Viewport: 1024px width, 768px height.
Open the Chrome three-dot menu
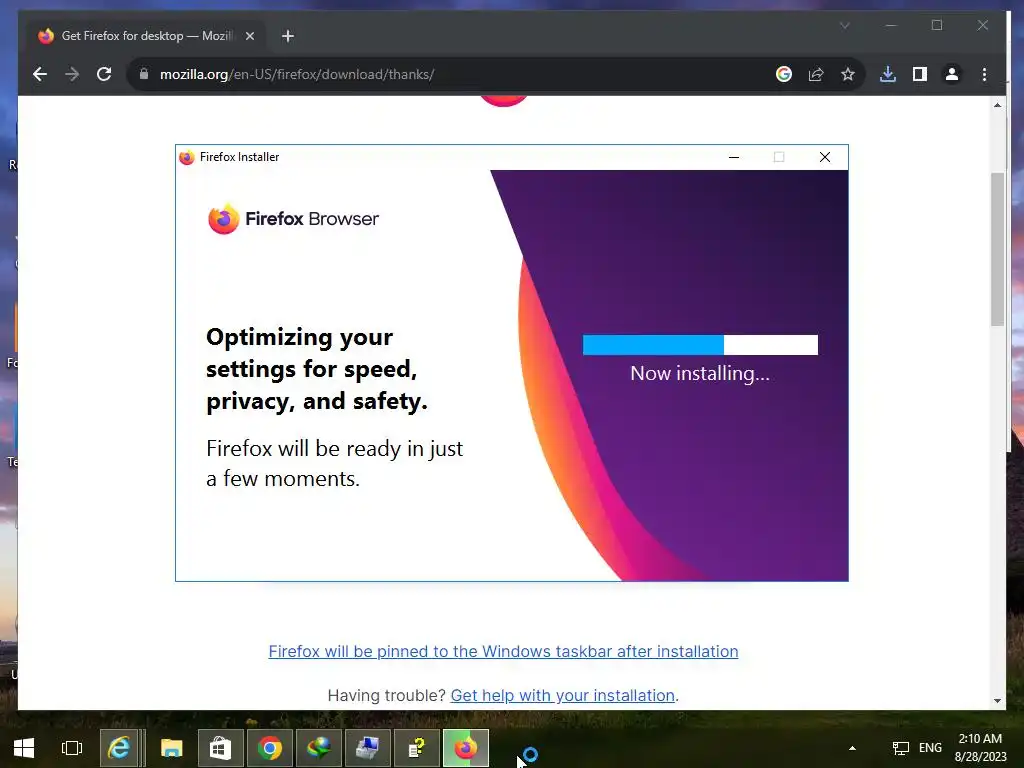point(984,74)
